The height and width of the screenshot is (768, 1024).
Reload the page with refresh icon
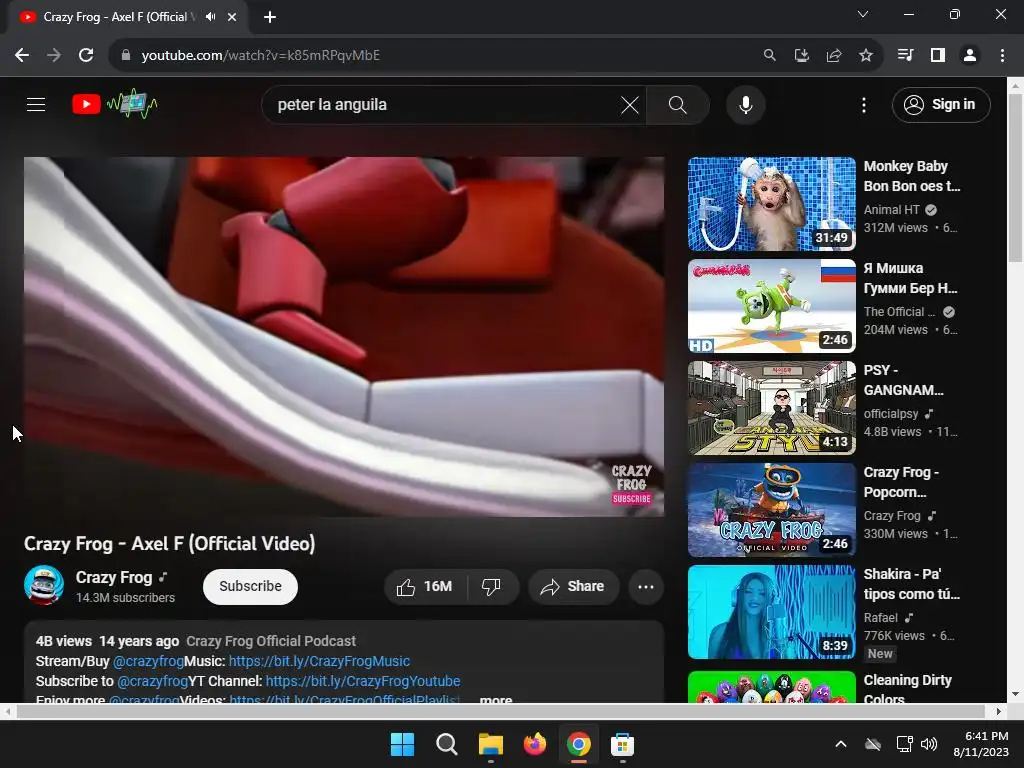click(x=86, y=56)
